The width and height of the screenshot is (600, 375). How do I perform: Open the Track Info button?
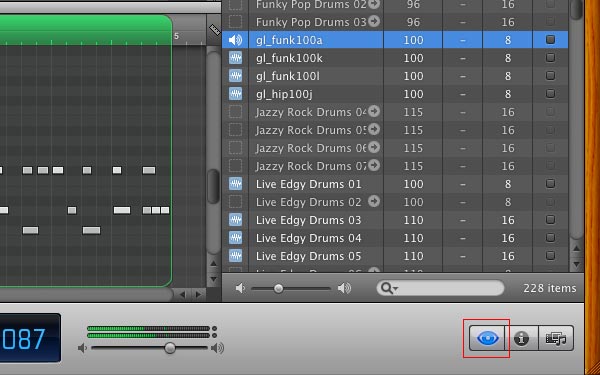[x=521, y=338]
